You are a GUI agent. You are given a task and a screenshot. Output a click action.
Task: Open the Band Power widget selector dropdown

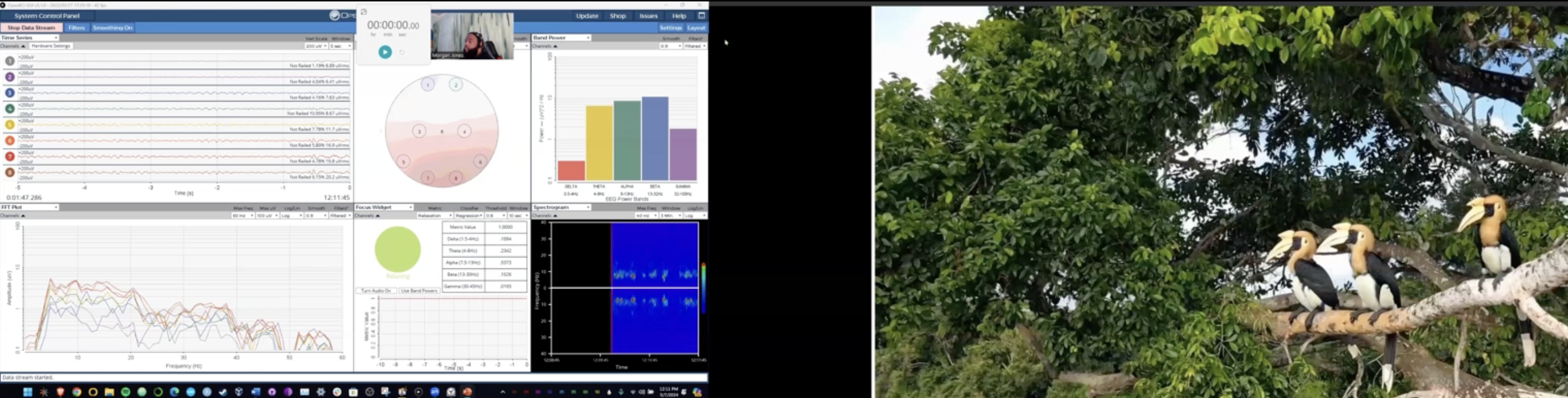pos(561,38)
